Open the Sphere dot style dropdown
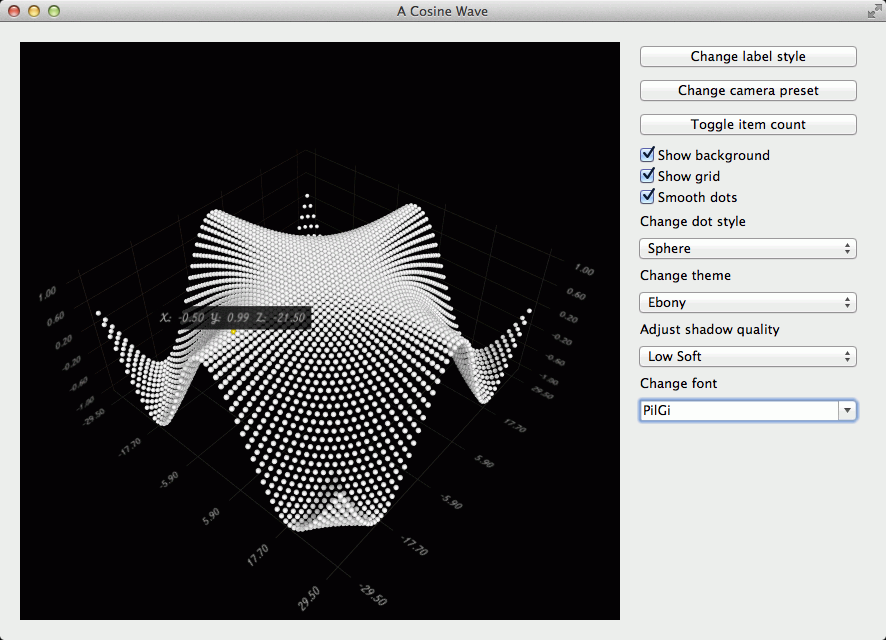Screen dimensions: 886x640 [747, 248]
